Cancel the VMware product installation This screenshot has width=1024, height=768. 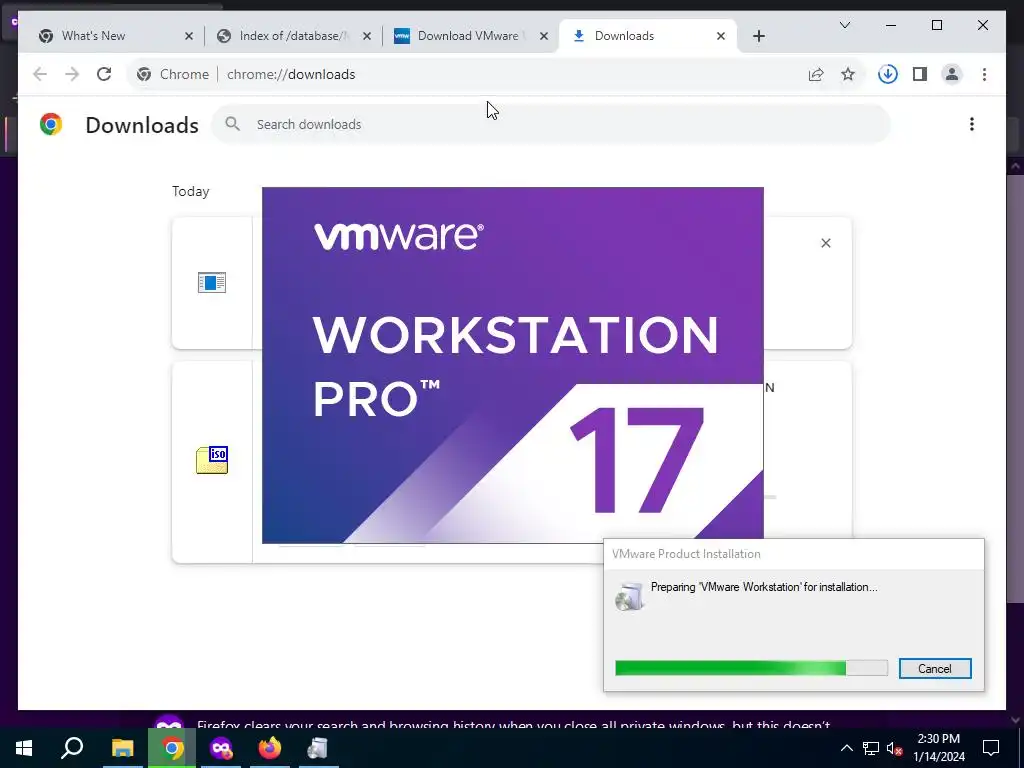(935, 668)
